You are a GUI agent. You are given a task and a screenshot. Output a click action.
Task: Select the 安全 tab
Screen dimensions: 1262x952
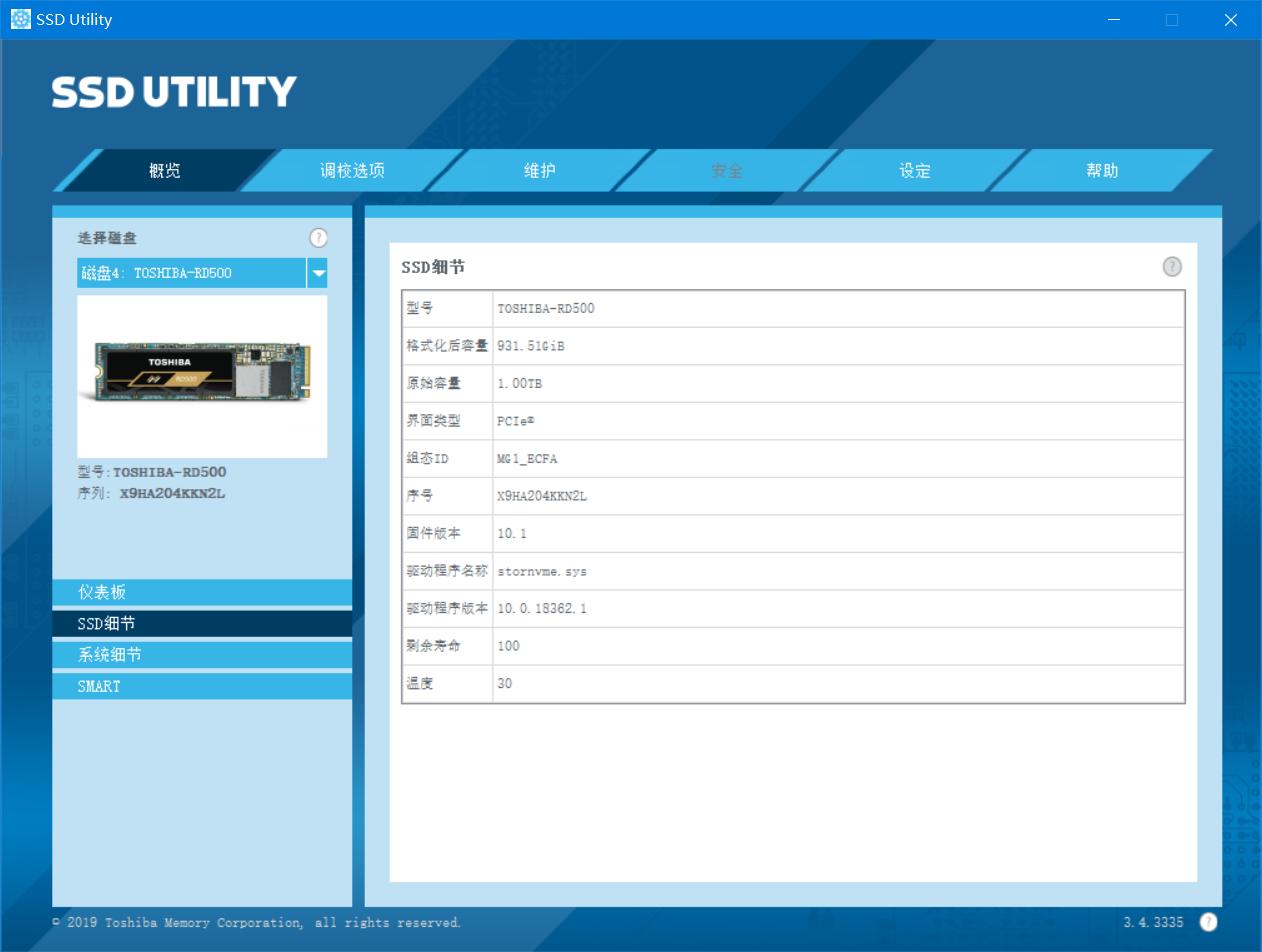pyautogui.click(x=727, y=171)
